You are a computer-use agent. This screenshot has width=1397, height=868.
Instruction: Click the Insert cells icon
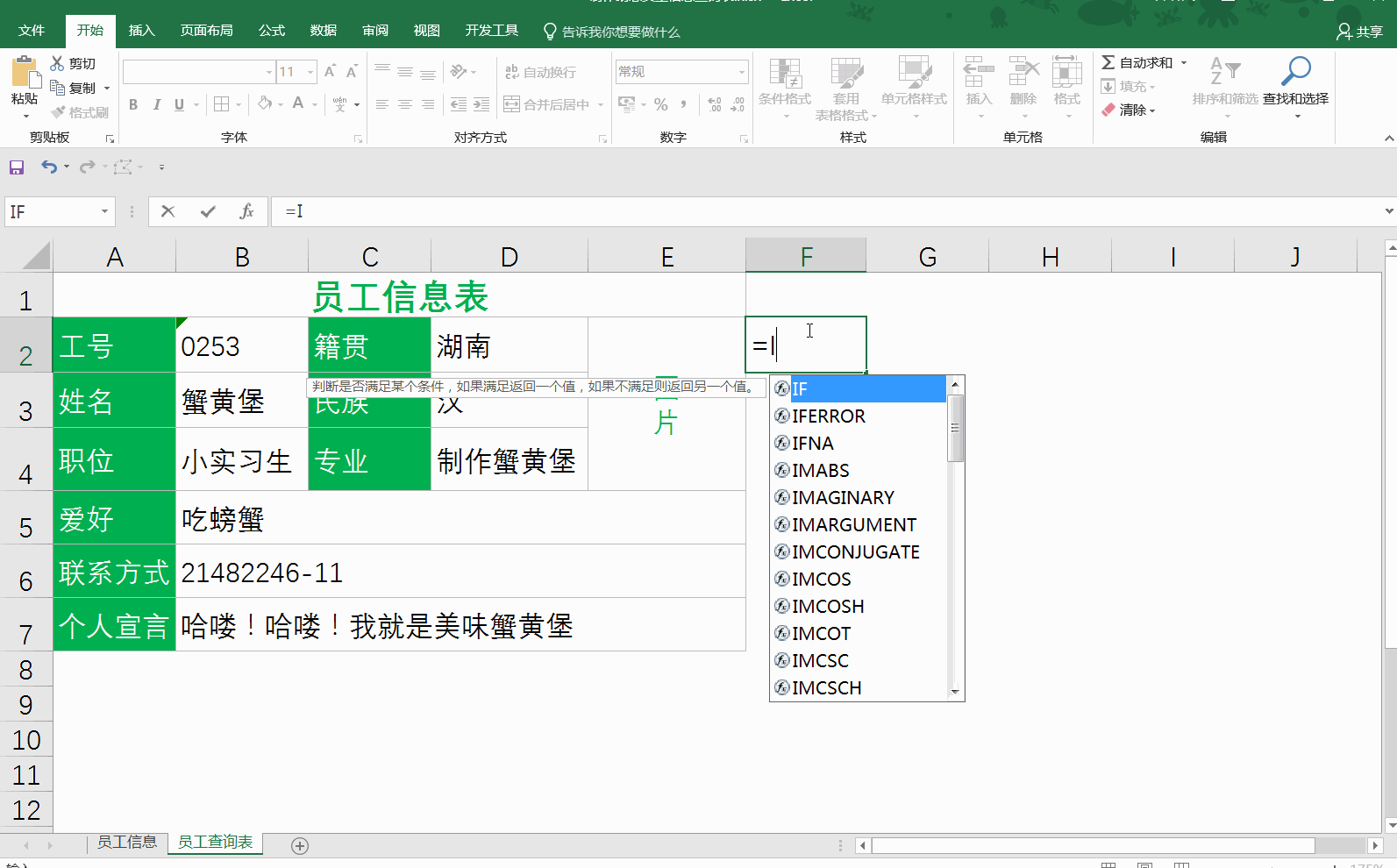click(979, 72)
